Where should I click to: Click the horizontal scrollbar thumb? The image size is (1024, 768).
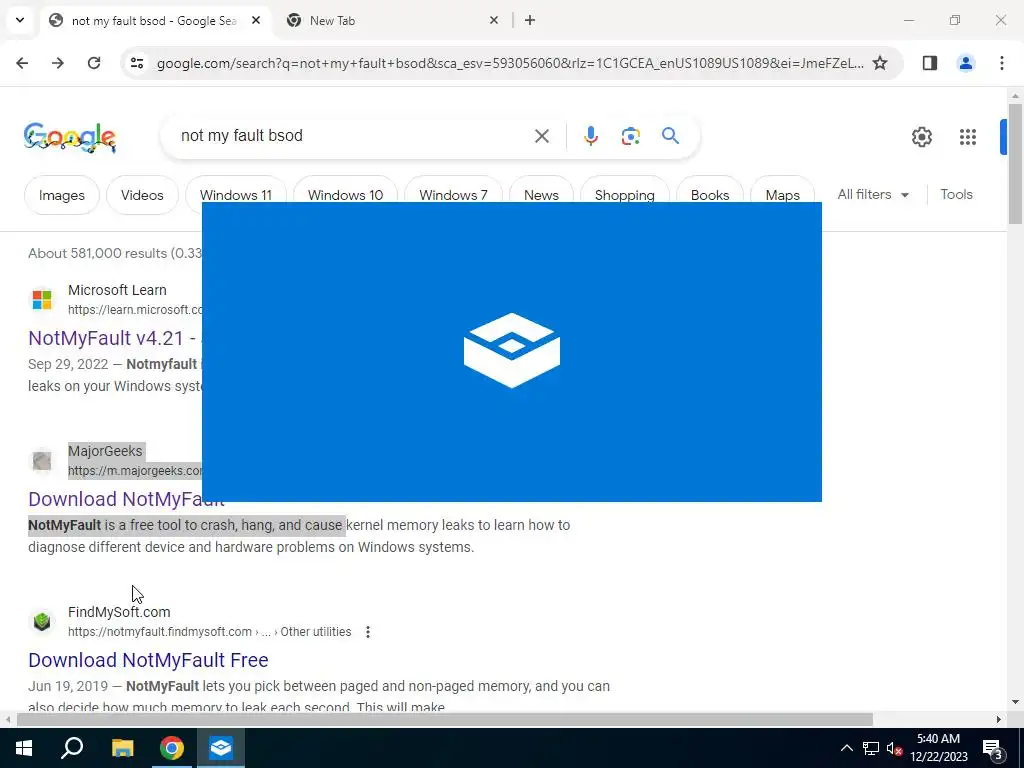445,720
